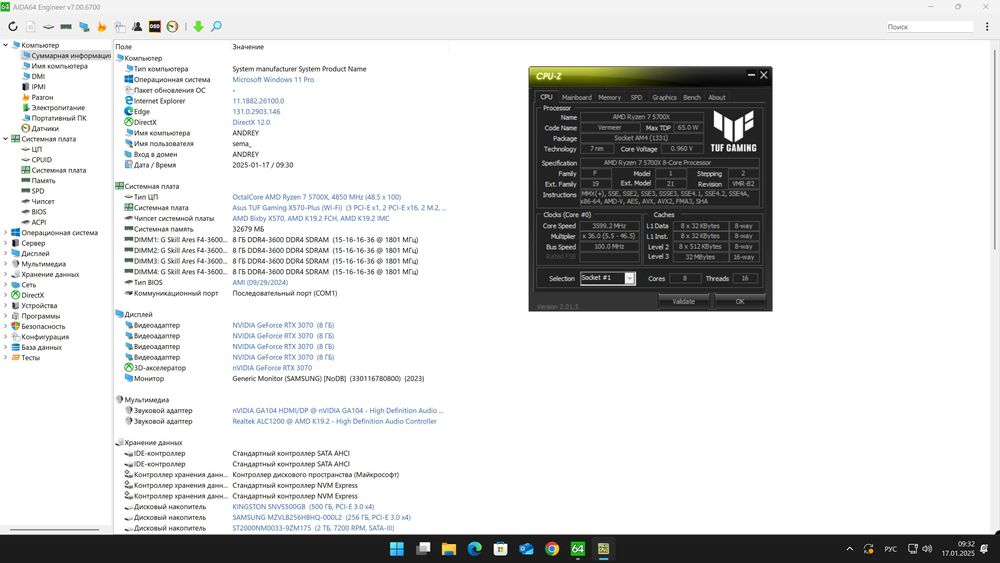Screen dimensions: 1000x563
Task: Click the AIDA64 search field
Action: (x=930, y=27)
